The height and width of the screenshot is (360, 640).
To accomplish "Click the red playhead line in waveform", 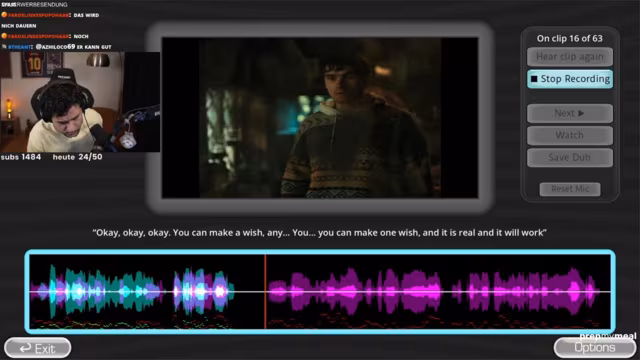I will 265,291.
